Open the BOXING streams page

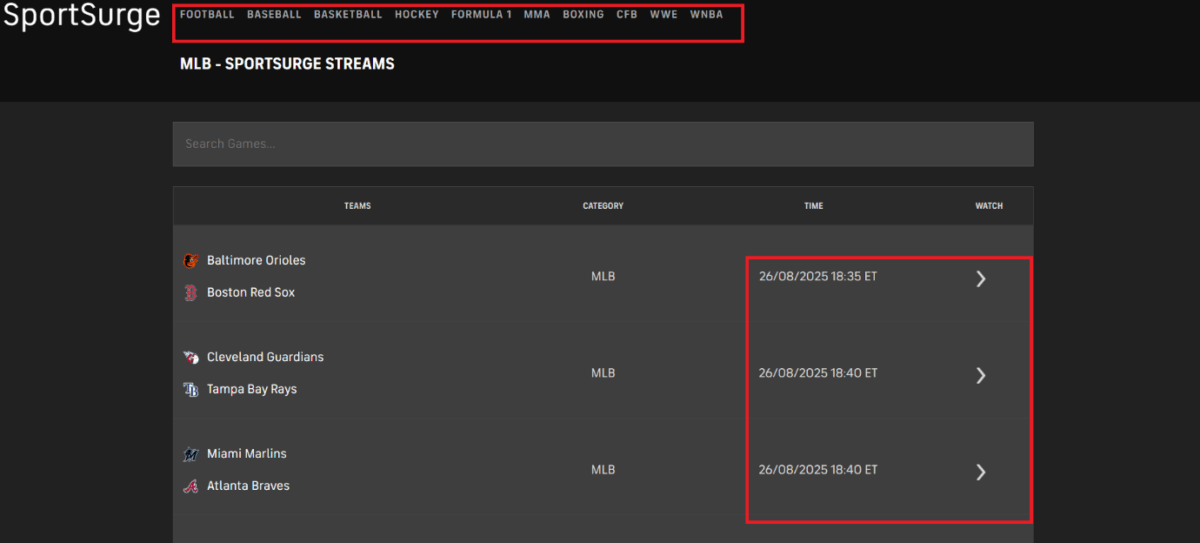point(583,15)
